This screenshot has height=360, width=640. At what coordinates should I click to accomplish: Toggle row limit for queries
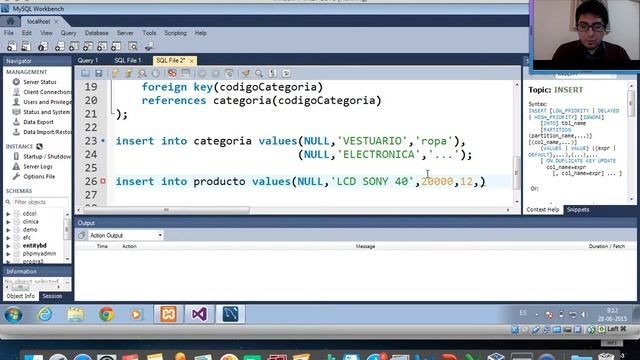click(186, 73)
